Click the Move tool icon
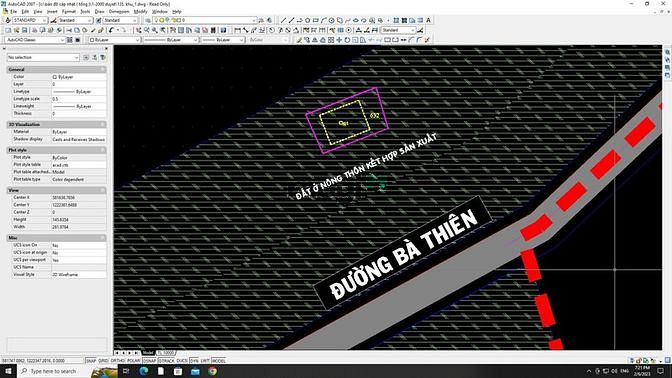 tap(339, 39)
